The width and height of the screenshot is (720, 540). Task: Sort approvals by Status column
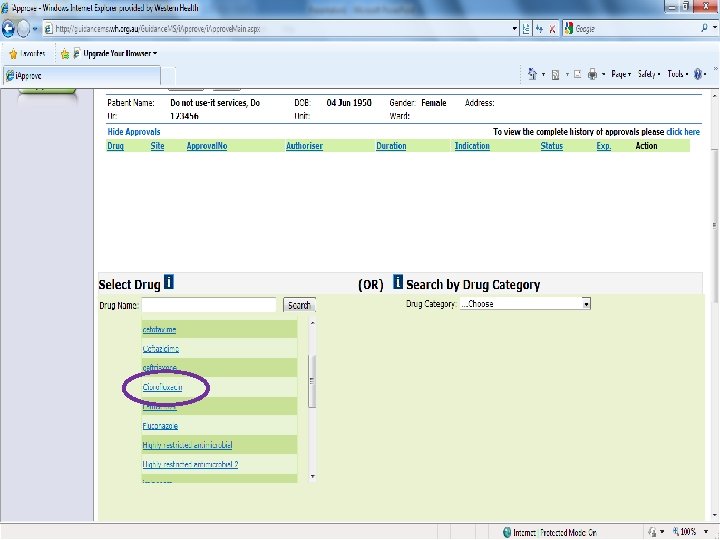click(551, 146)
